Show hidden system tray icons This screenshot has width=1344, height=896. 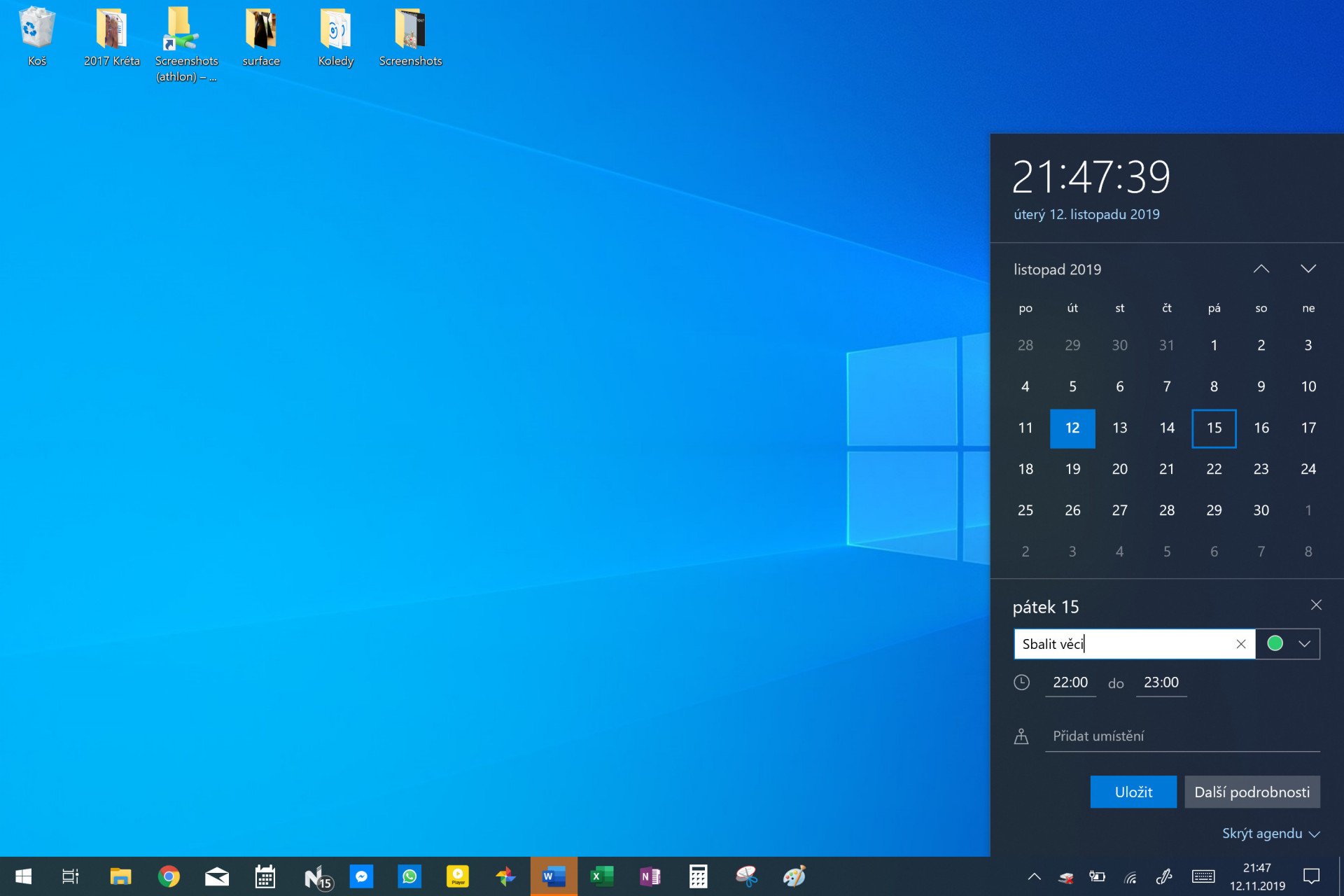(x=1034, y=876)
